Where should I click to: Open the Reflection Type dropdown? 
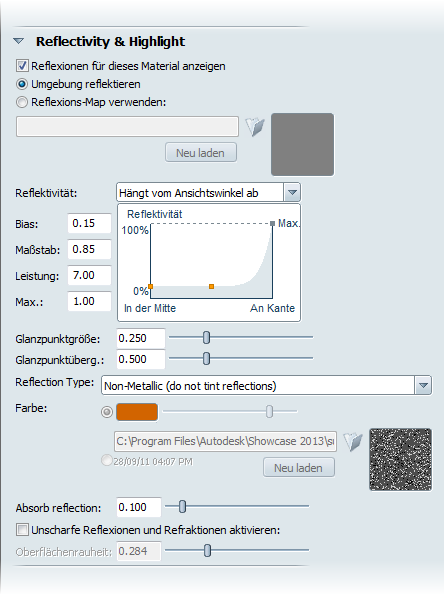tap(423, 386)
